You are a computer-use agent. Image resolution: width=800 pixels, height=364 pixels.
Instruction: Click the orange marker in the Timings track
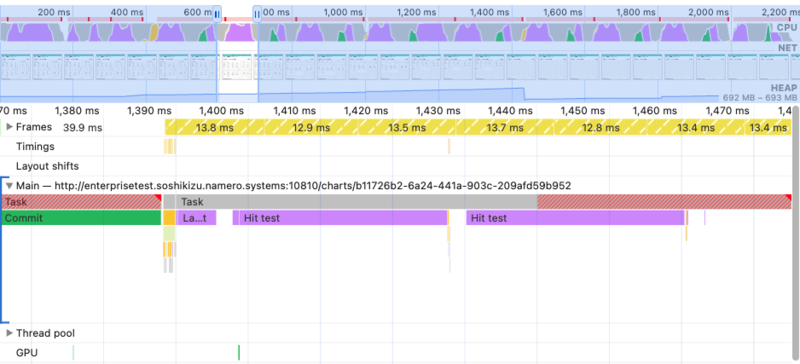click(x=449, y=147)
